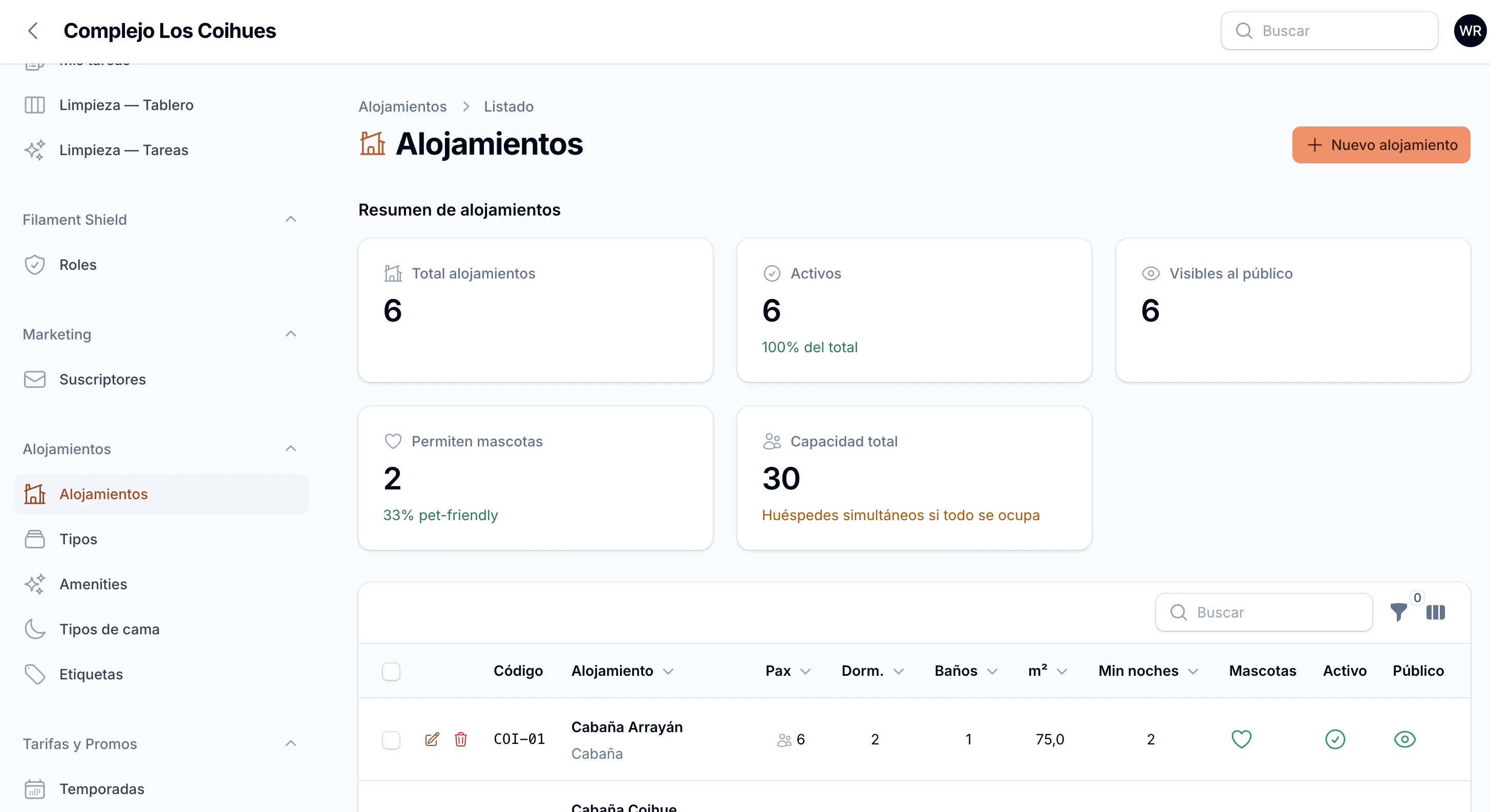Click the Limpieza — Tareas sparkle icon

(35, 150)
